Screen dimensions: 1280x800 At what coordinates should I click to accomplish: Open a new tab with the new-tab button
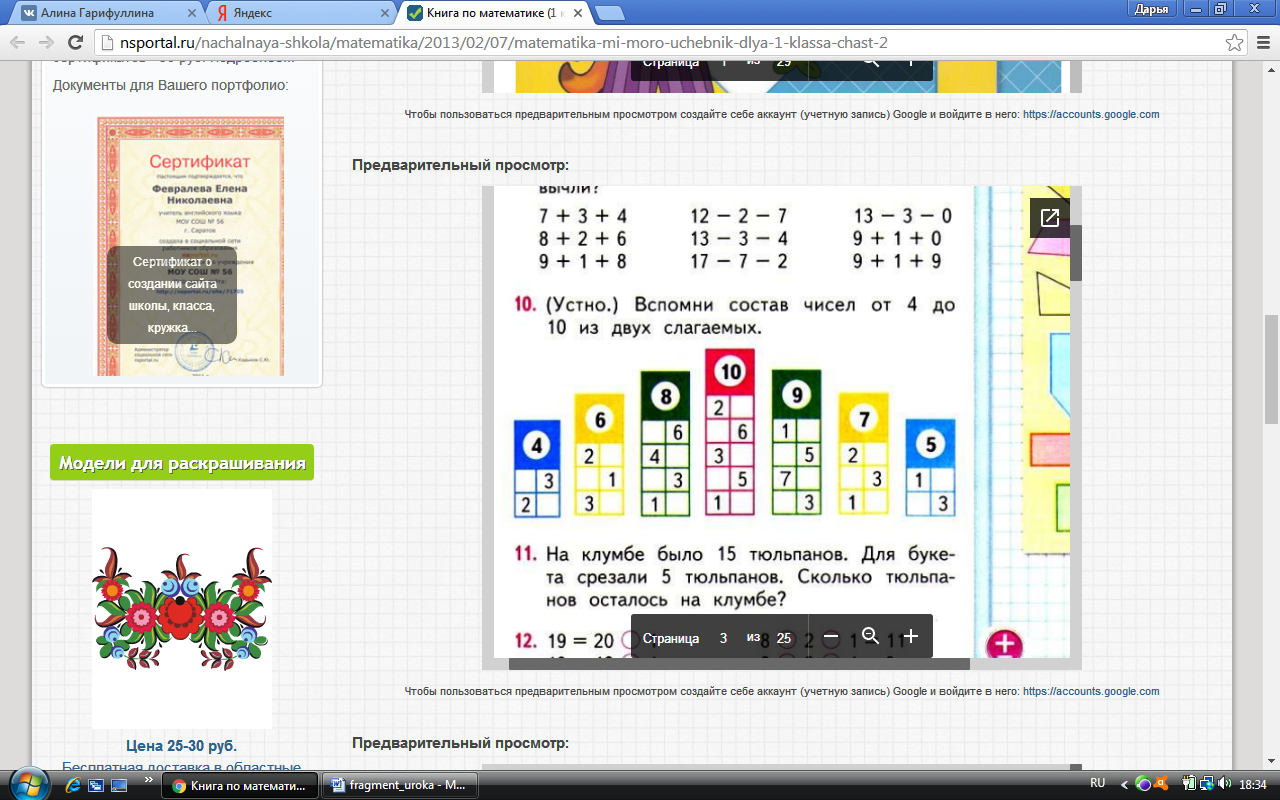click(x=610, y=13)
